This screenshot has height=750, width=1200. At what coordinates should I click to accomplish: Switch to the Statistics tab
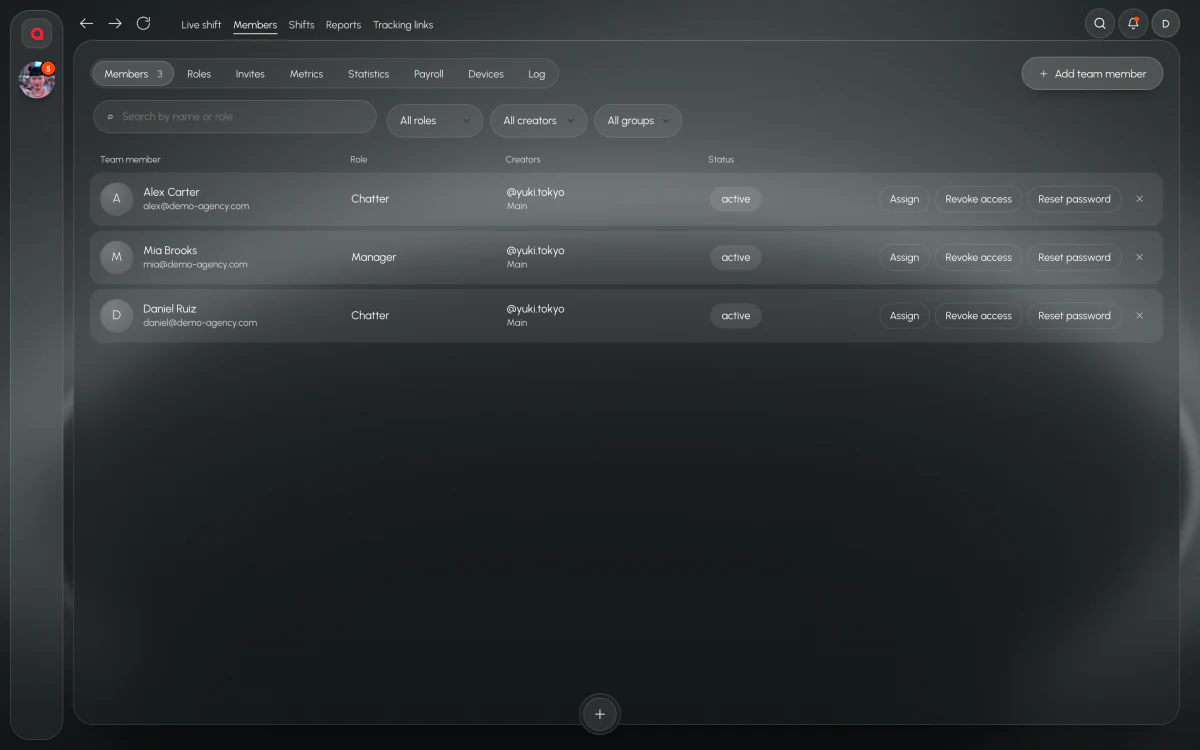pyautogui.click(x=368, y=74)
